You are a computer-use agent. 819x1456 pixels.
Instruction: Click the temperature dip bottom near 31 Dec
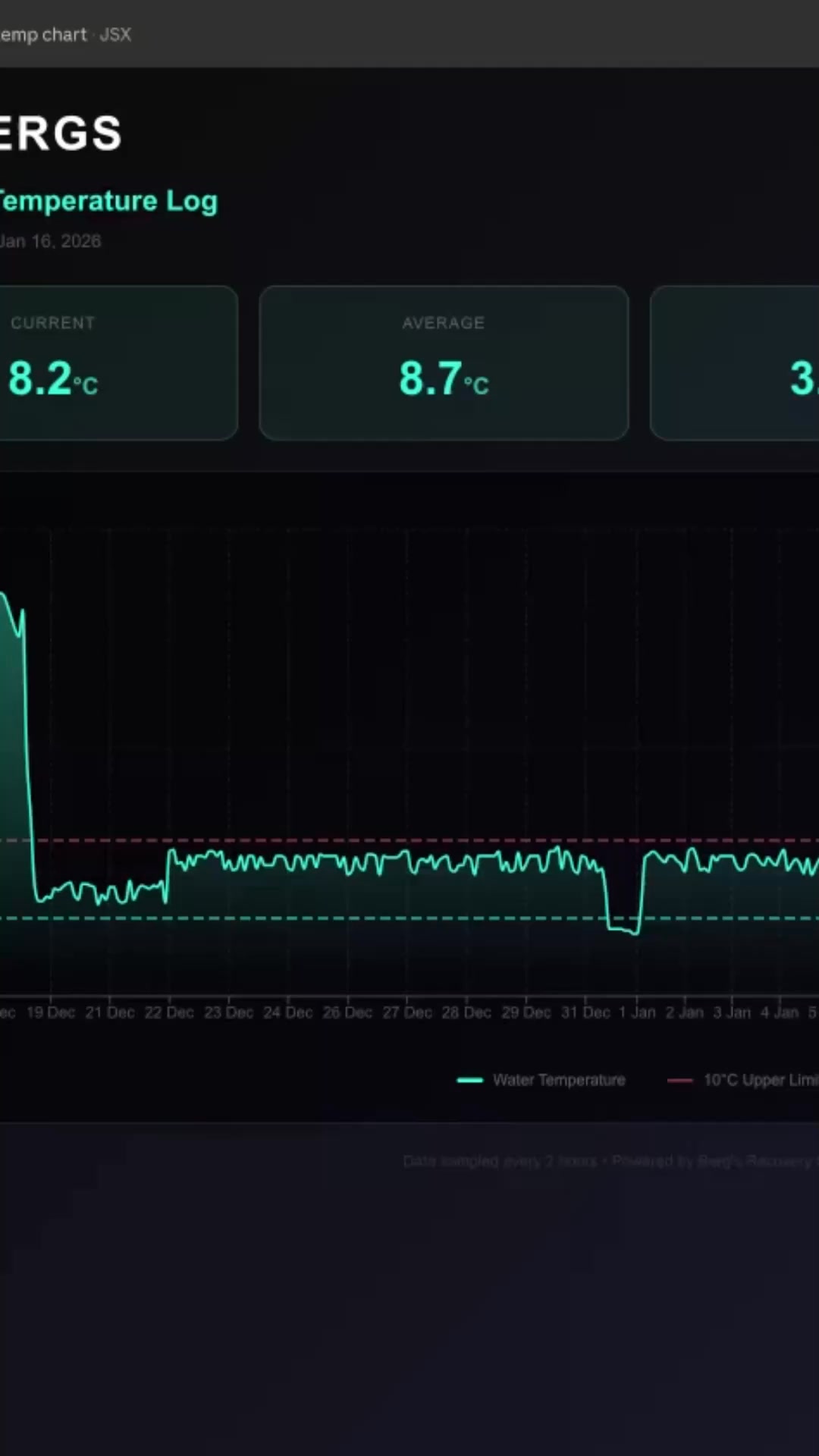pos(623,929)
